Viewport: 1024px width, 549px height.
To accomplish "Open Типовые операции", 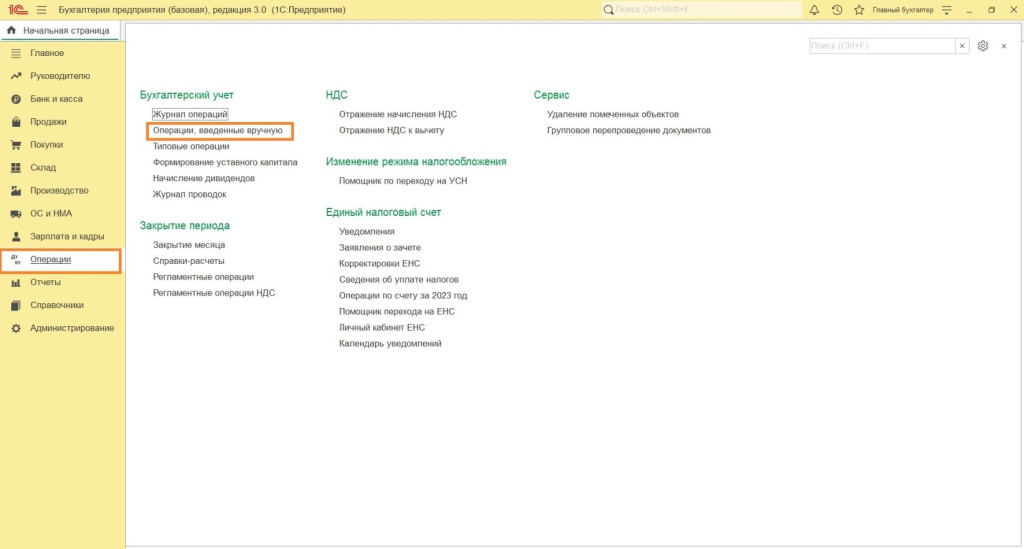I will click(x=191, y=146).
